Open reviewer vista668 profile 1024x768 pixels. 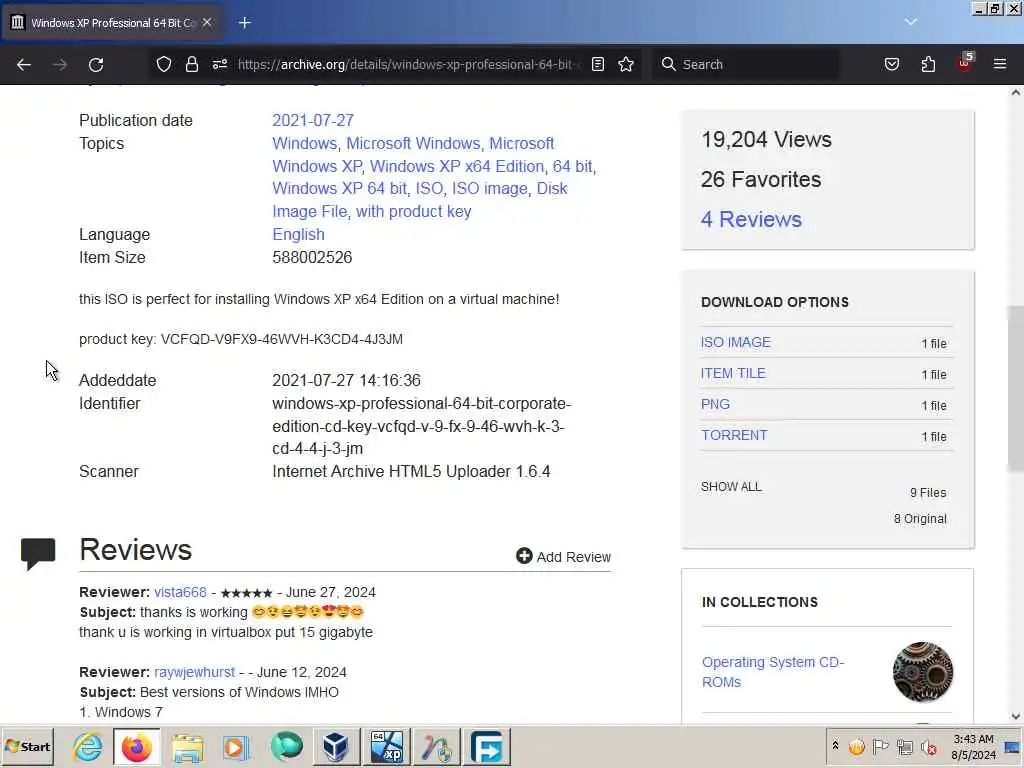click(180, 592)
